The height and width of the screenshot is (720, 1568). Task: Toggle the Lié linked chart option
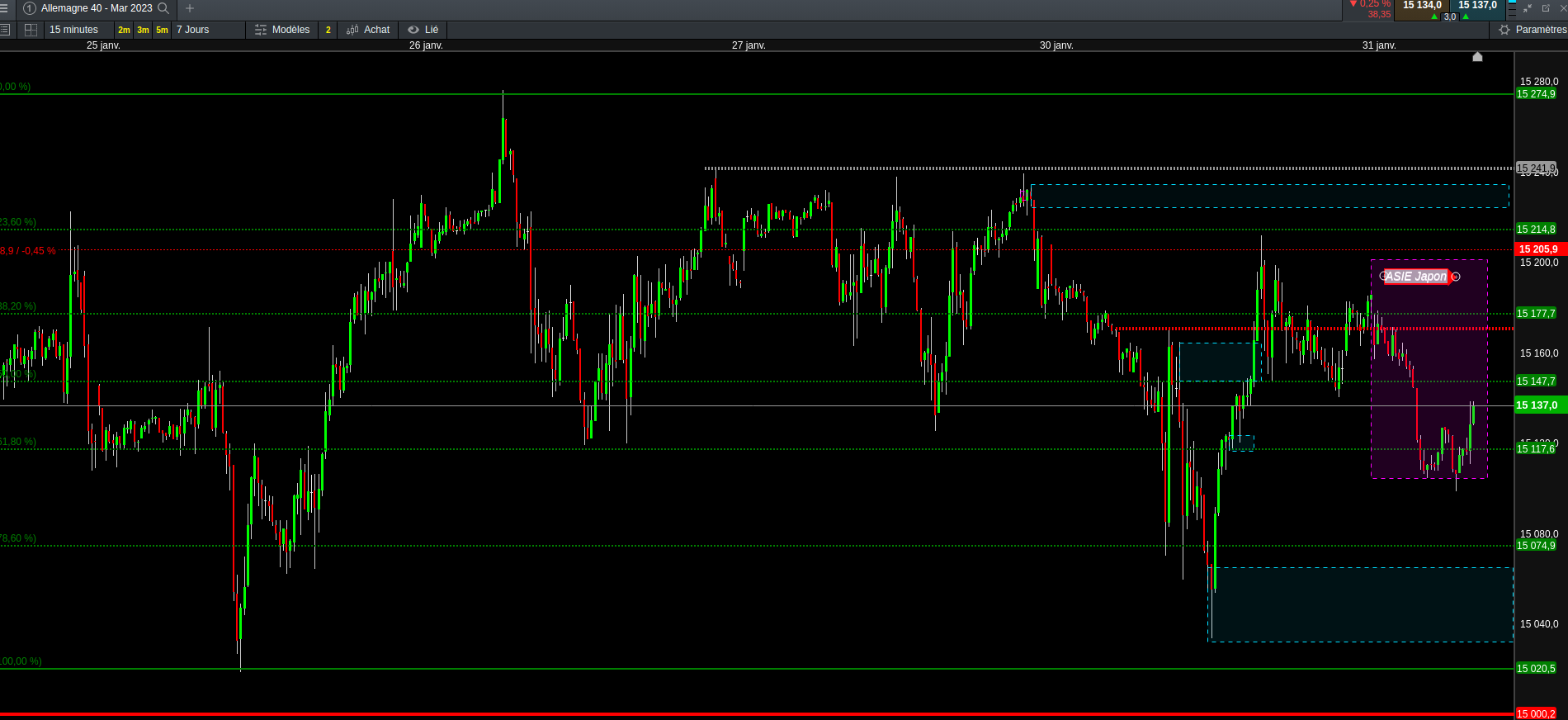coord(423,30)
